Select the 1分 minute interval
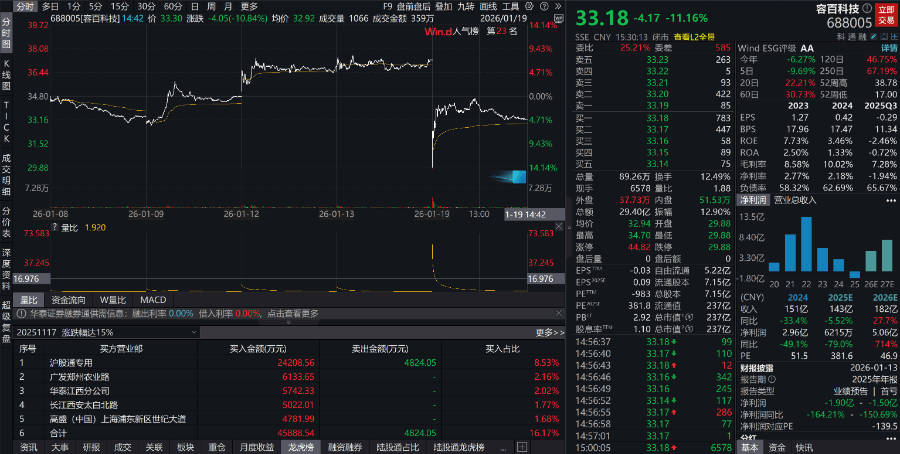 click(x=73, y=6)
